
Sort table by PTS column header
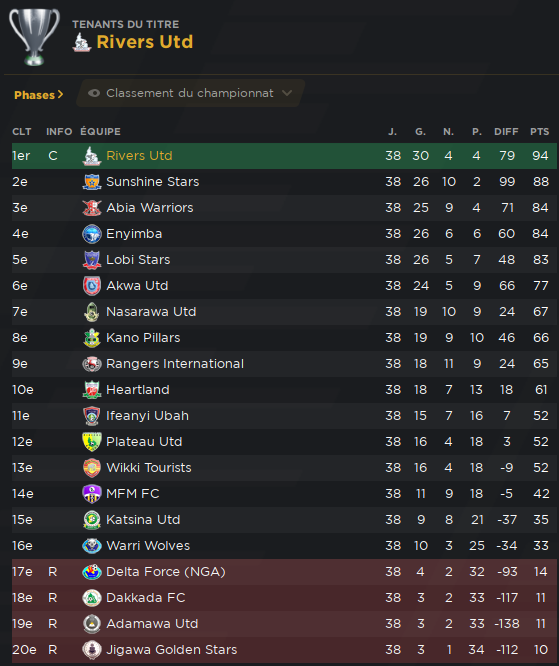click(539, 132)
